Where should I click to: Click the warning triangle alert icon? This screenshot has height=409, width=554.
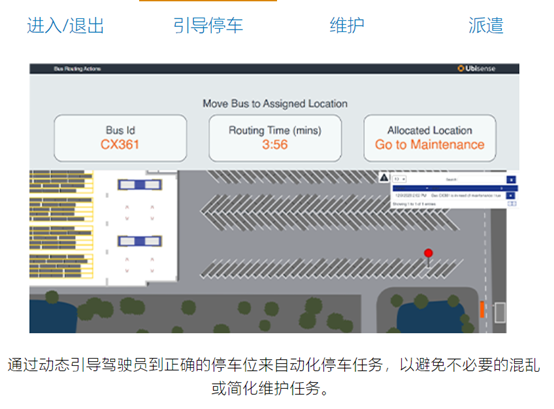384,178
